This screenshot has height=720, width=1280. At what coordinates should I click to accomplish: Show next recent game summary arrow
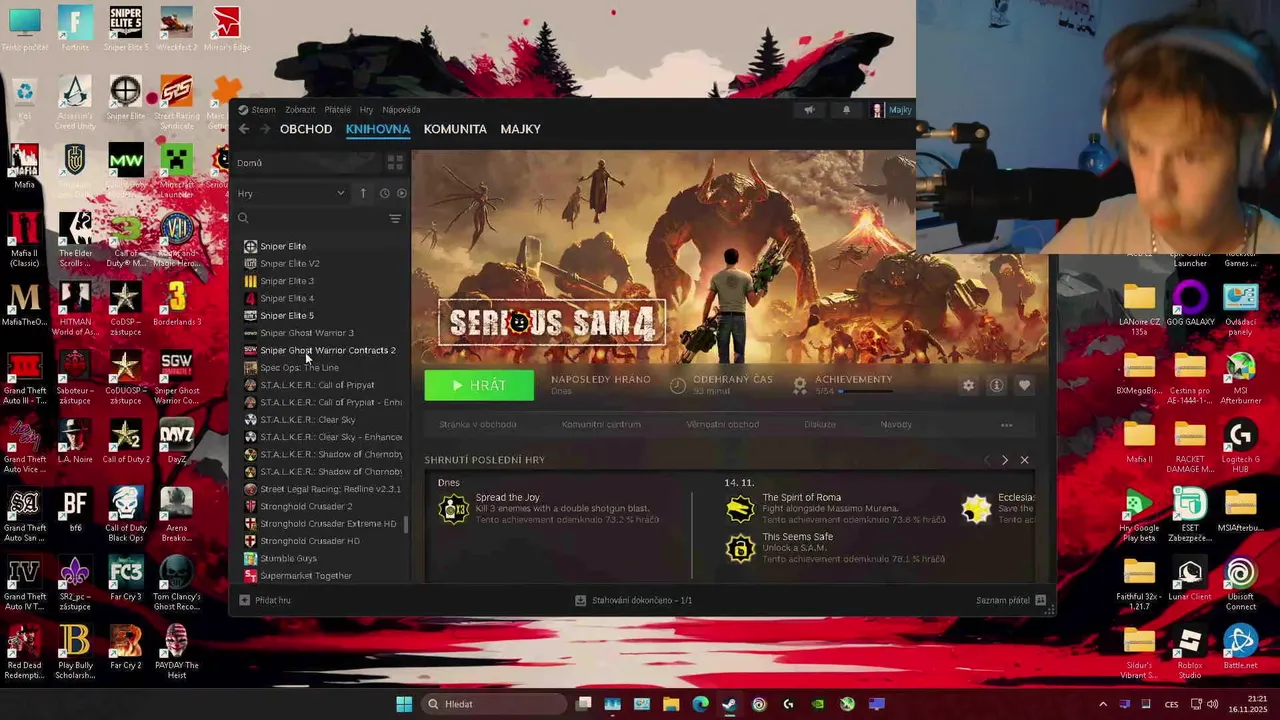[1005, 460]
